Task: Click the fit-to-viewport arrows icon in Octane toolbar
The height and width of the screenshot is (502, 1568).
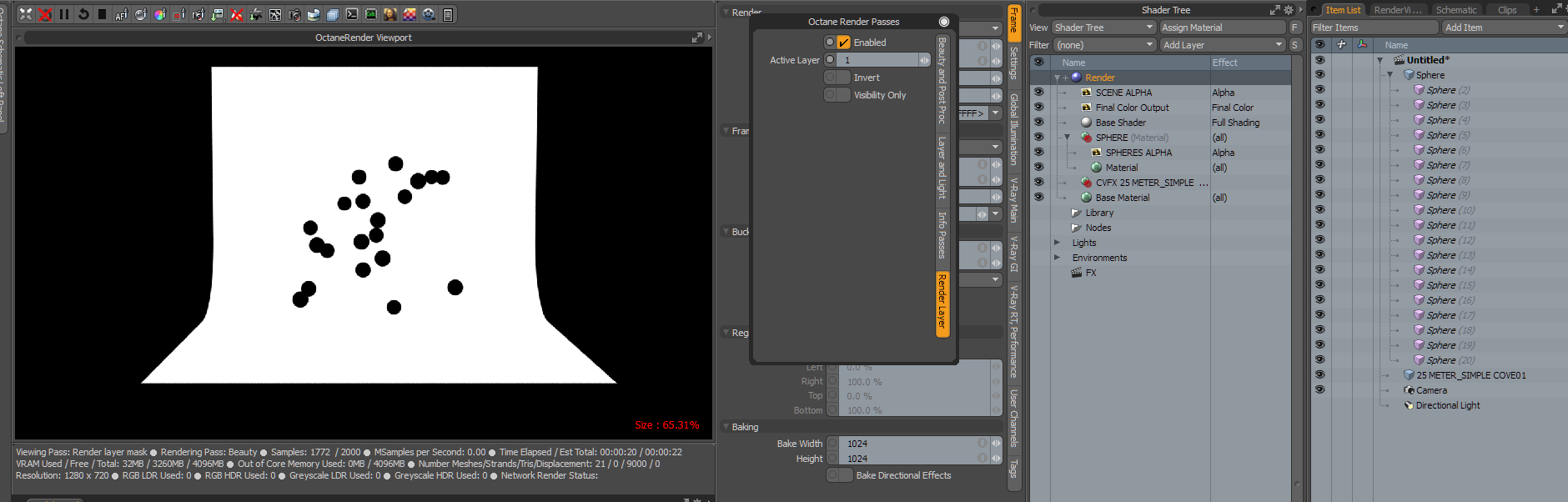Action: click(x=26, y=14)
